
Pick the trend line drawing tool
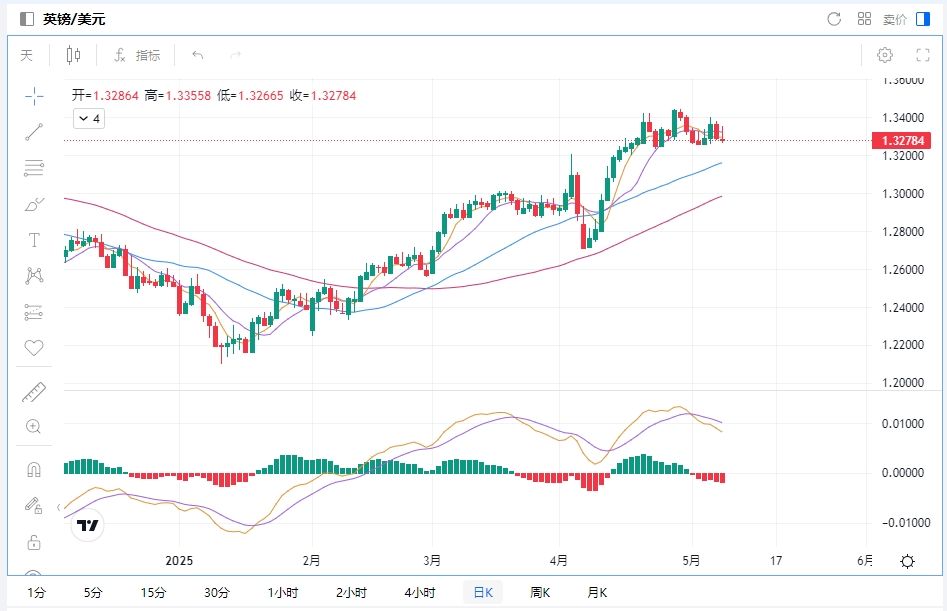tap(34, 132)
